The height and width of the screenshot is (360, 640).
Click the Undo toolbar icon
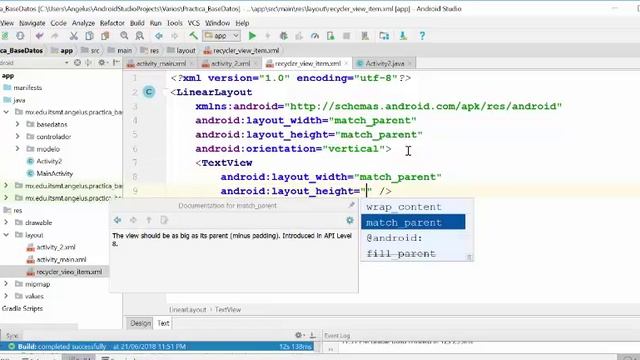pyautogui.click(x=39, y=36)
